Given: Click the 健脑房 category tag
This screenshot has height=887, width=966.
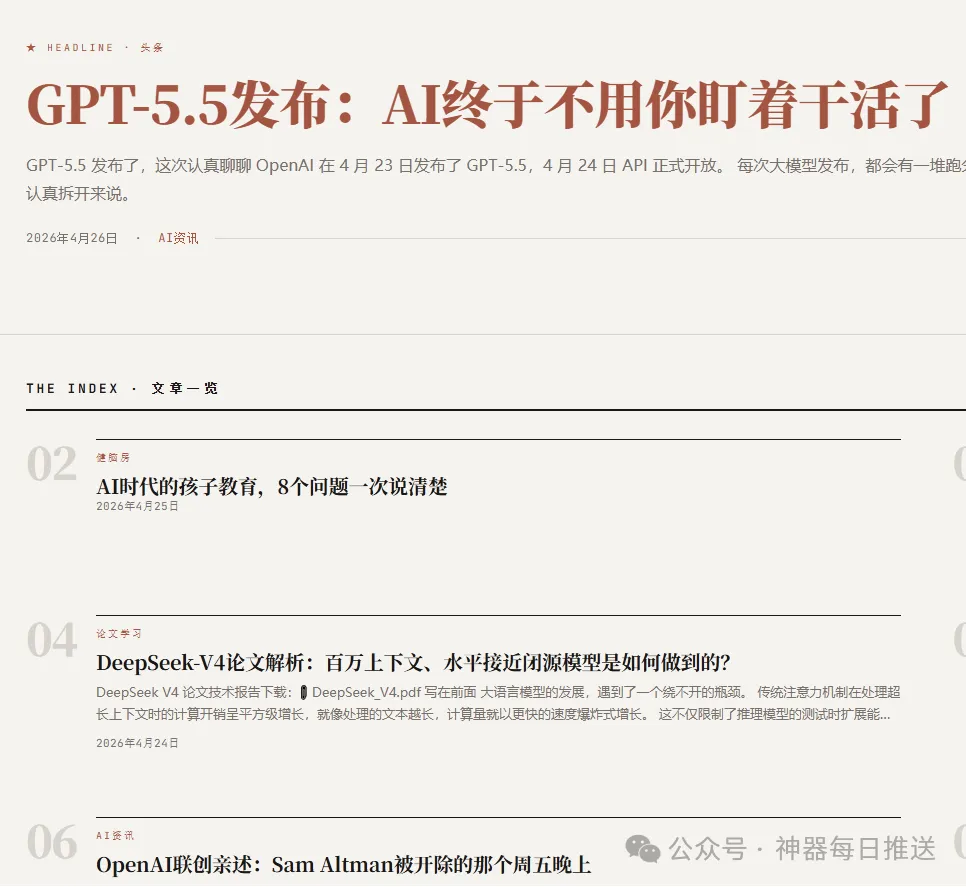Looking at the screenshot, I should [113, 457].
